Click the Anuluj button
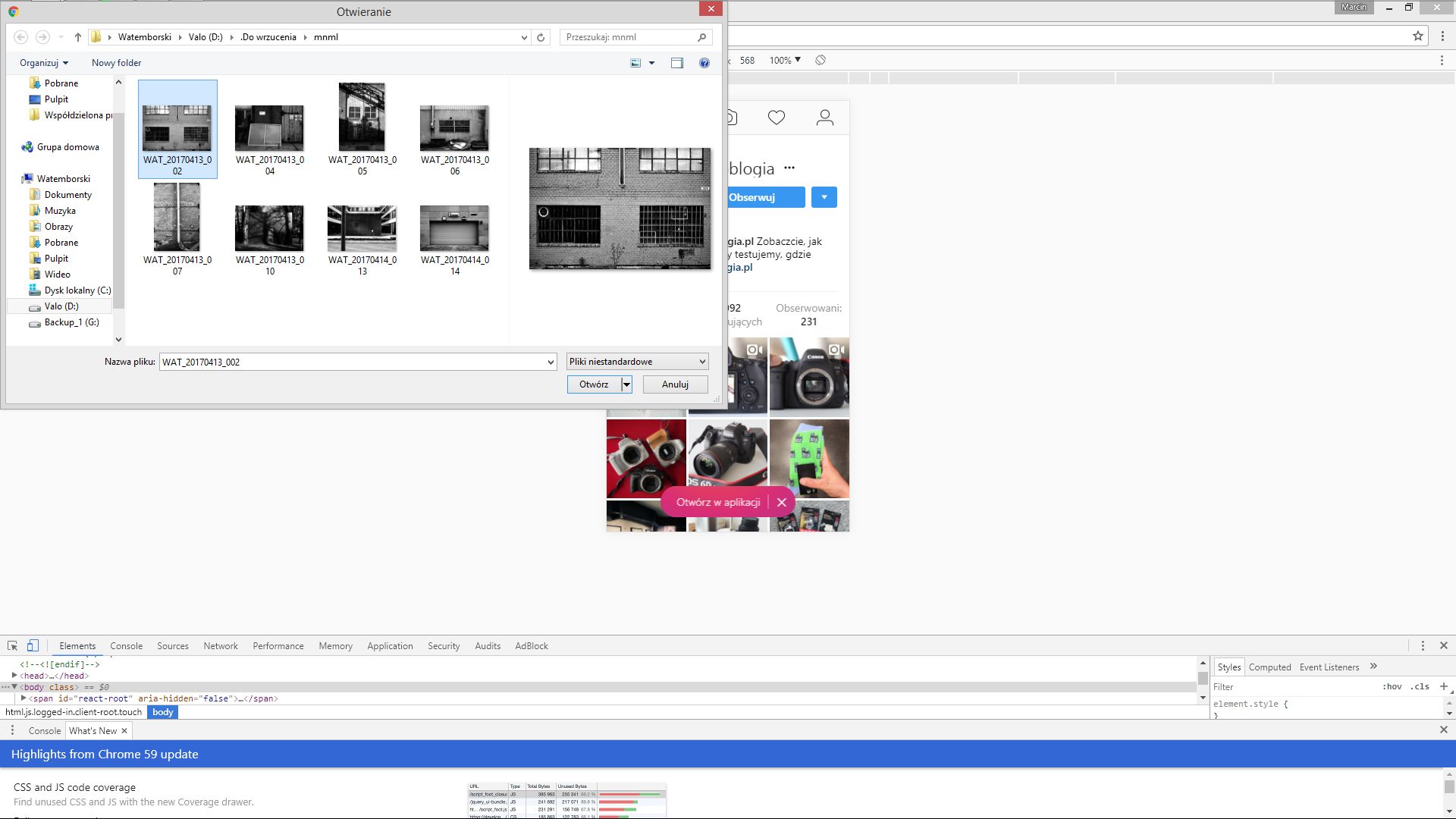1456x819 pixels. (x=675, y=384)
